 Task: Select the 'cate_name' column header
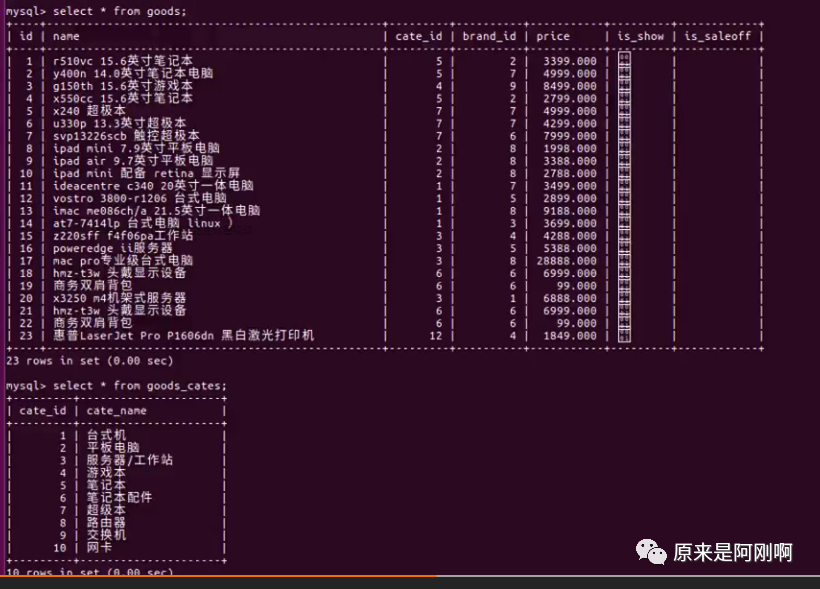pyautogui.click(x=117, y=411)
